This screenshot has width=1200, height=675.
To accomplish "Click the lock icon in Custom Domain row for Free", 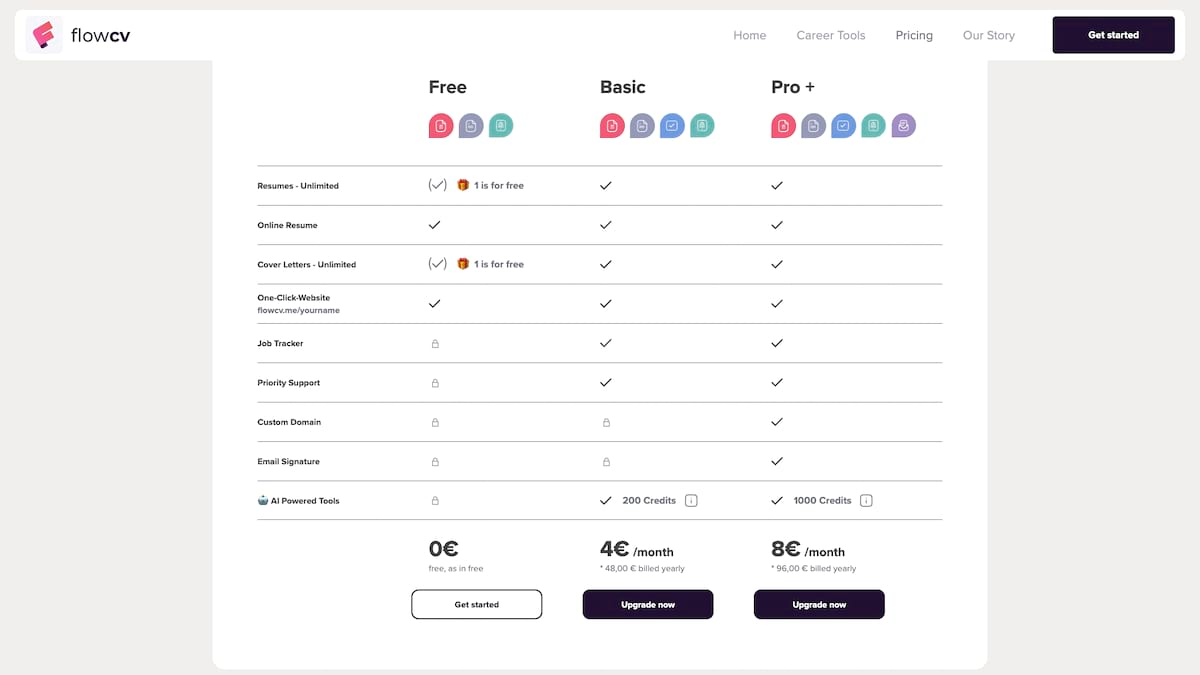I will pyautogui.click(x=435, y=422).
